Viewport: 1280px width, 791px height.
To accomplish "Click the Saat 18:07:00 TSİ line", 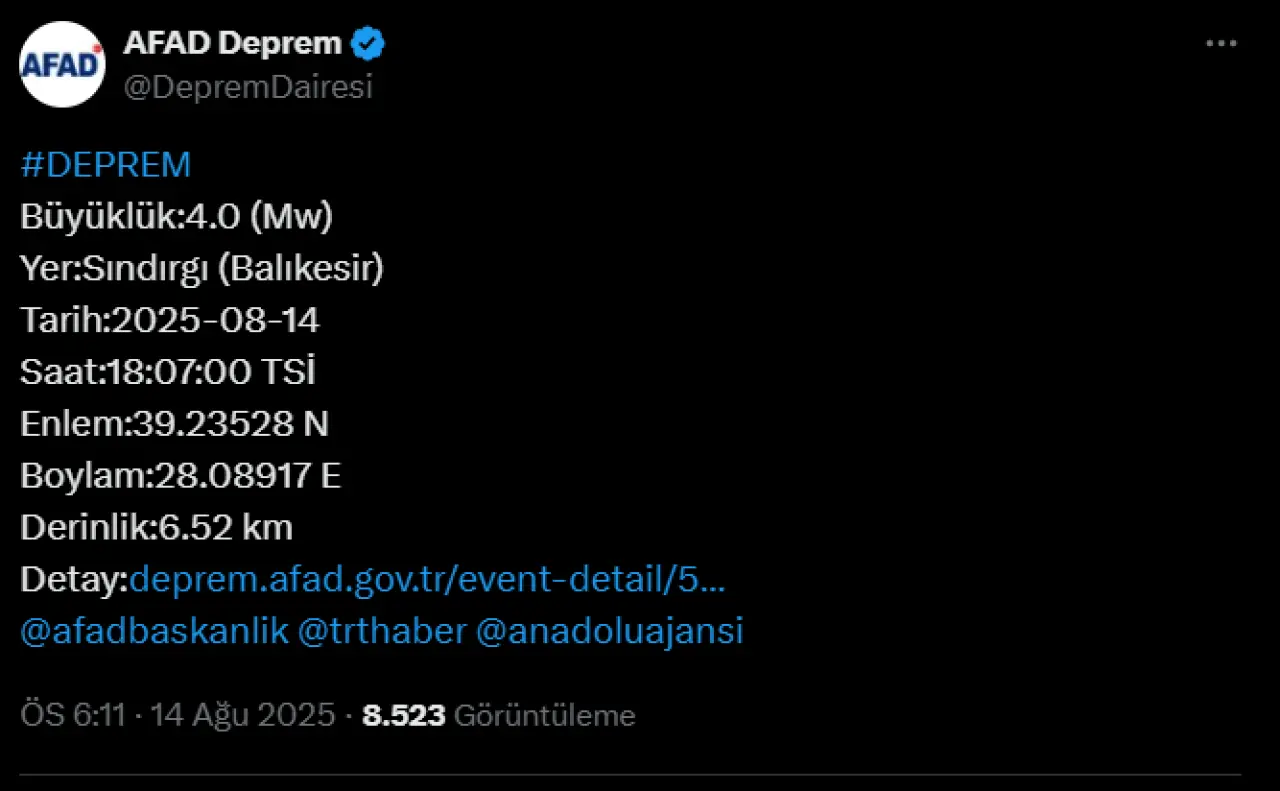I will point(168,373).
